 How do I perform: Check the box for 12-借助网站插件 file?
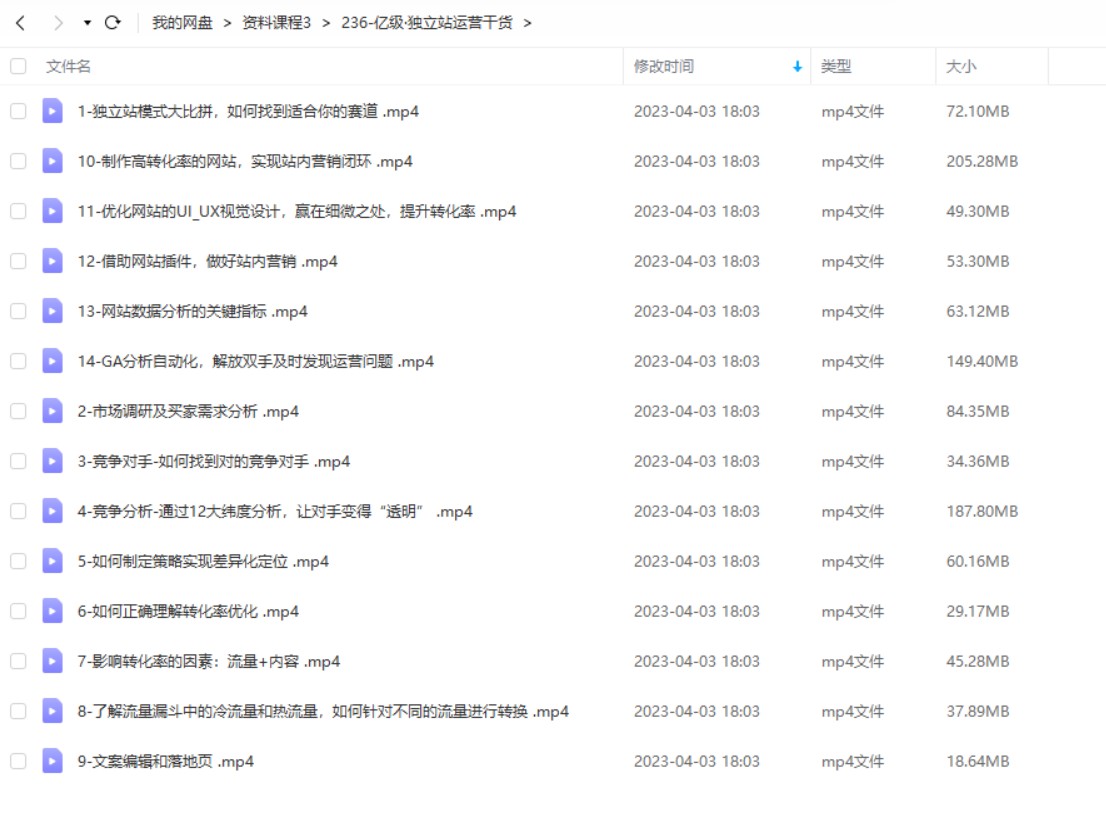click(18, 262)
